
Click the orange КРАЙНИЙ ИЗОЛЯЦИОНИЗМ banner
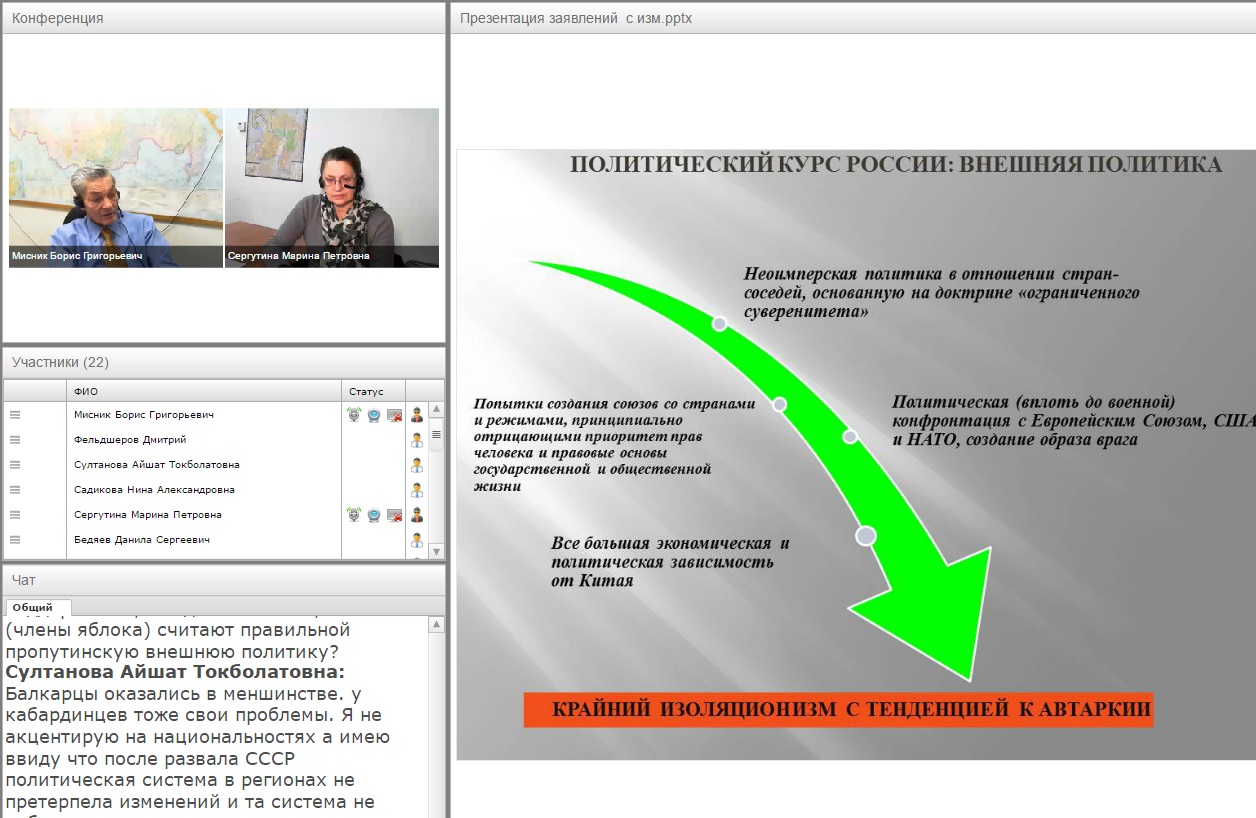tap(838, 710)
